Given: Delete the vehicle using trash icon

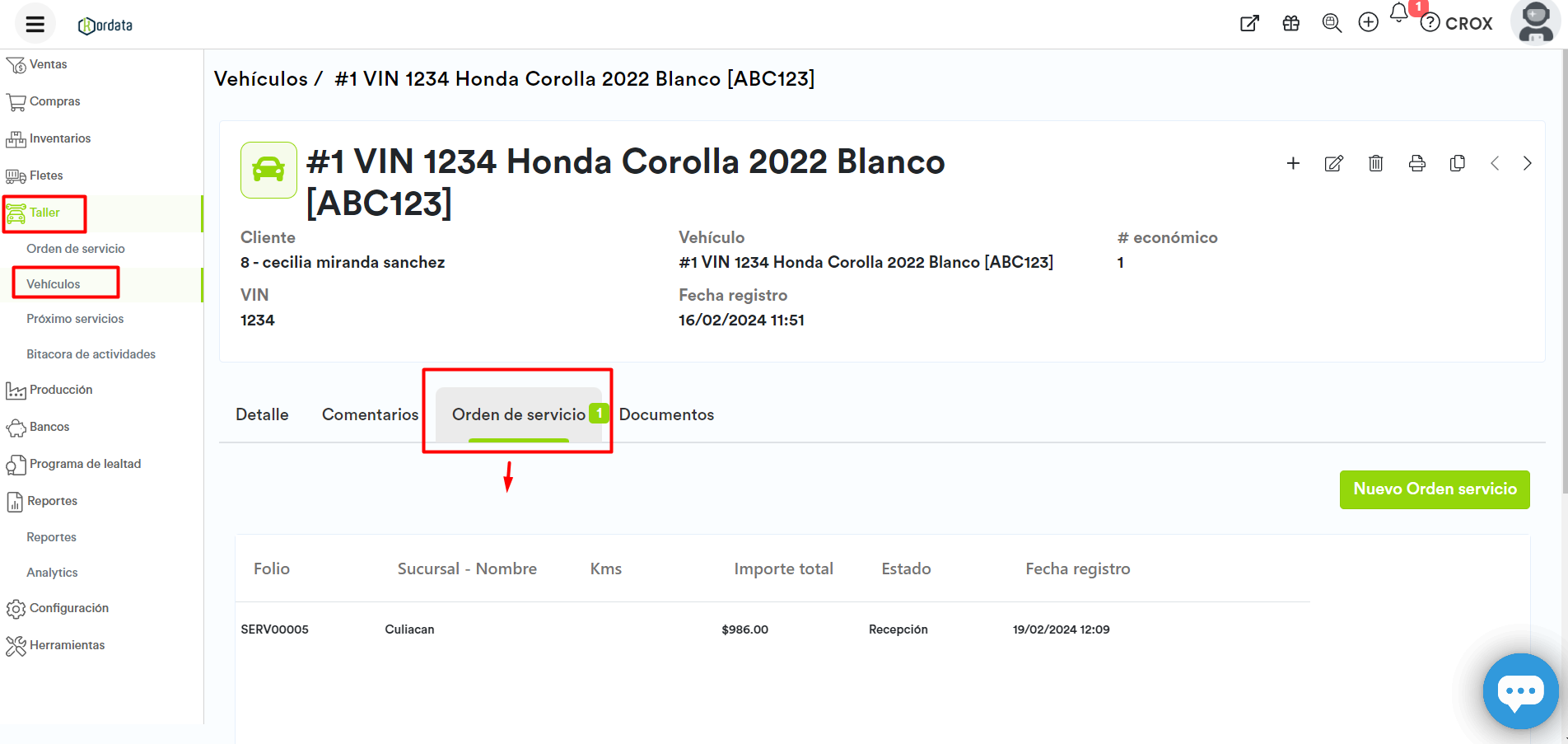Looking at the screenshot, I should point(1375,163).
